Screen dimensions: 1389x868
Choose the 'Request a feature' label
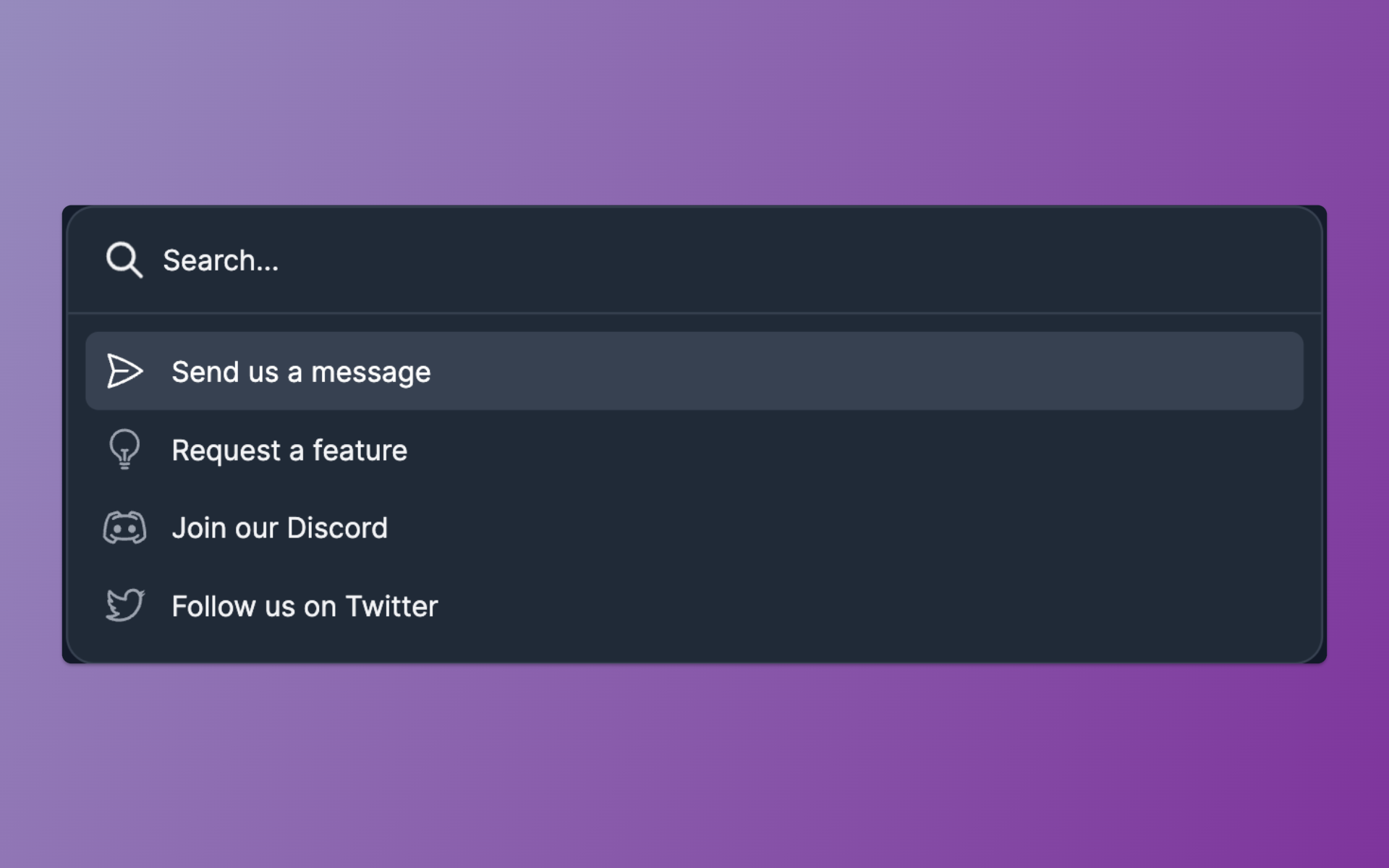coord(289,450)
